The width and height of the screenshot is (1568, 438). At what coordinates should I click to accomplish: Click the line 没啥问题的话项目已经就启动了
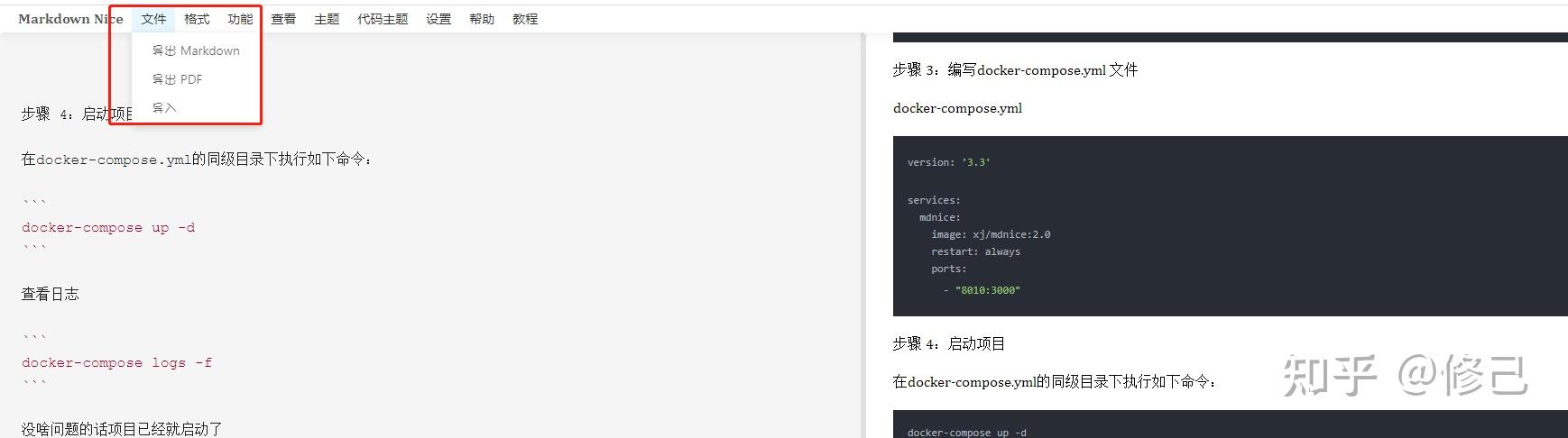(x=122, y=429)
